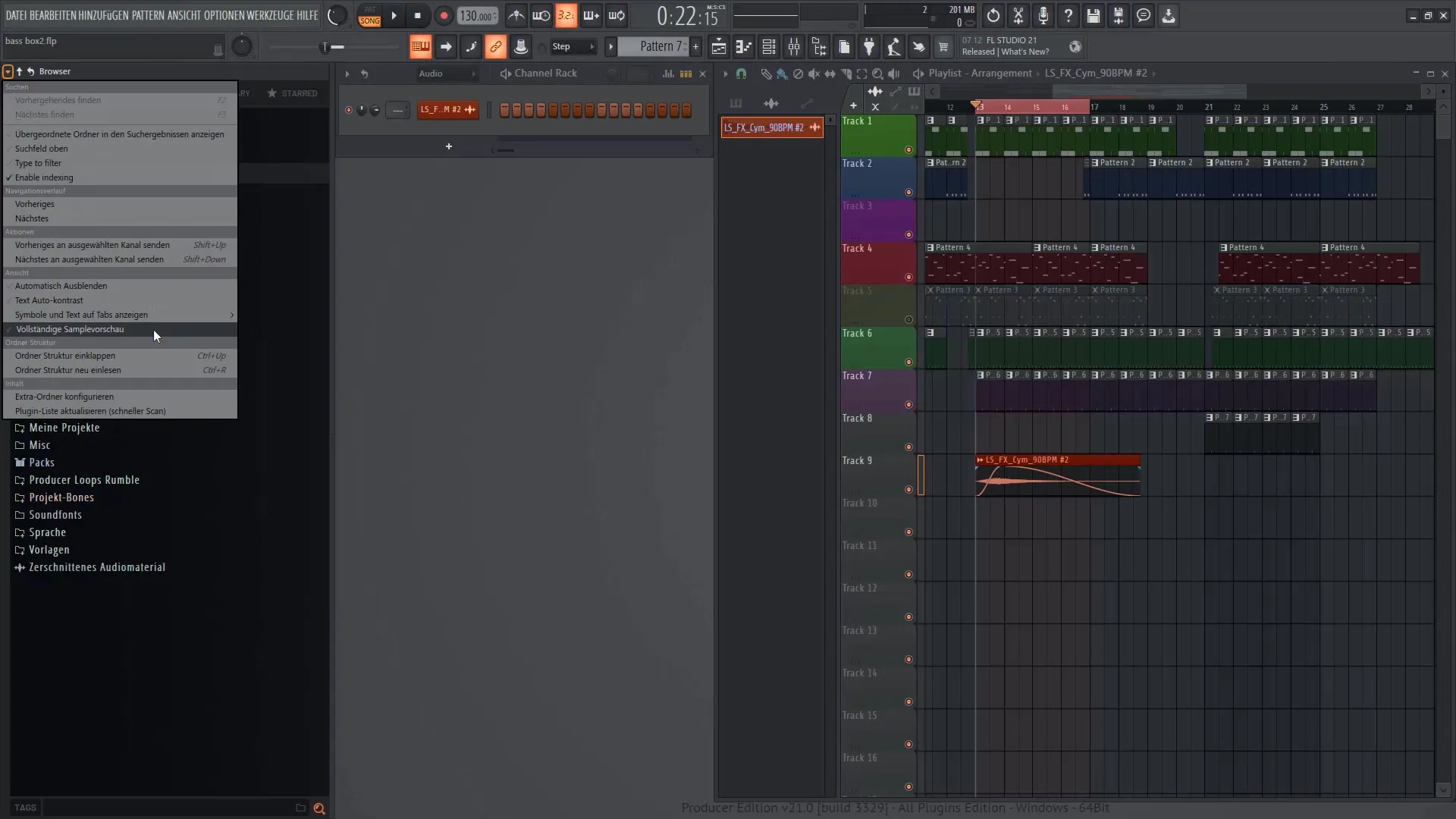This screenshot has height=819, width=1456.
Task: Click the Play button in transport
Action: 393,15
